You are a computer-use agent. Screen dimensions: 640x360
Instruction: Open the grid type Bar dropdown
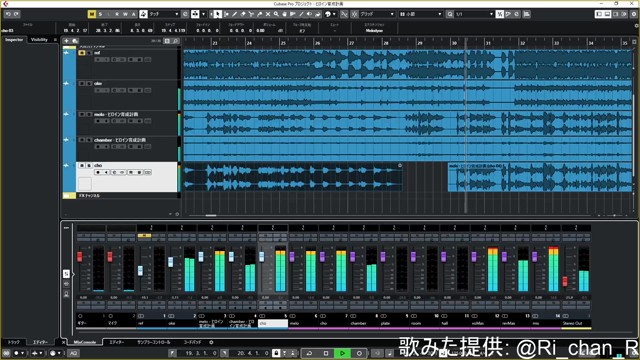point(420,14)
